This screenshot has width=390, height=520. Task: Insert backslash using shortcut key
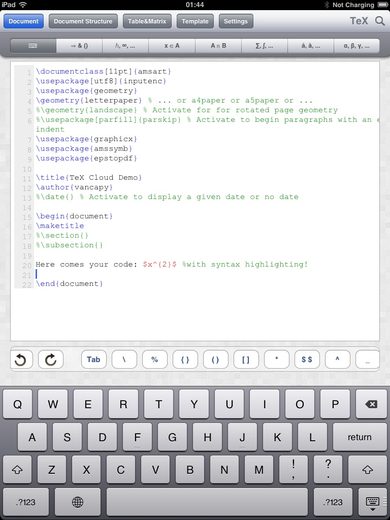(124, 359)
